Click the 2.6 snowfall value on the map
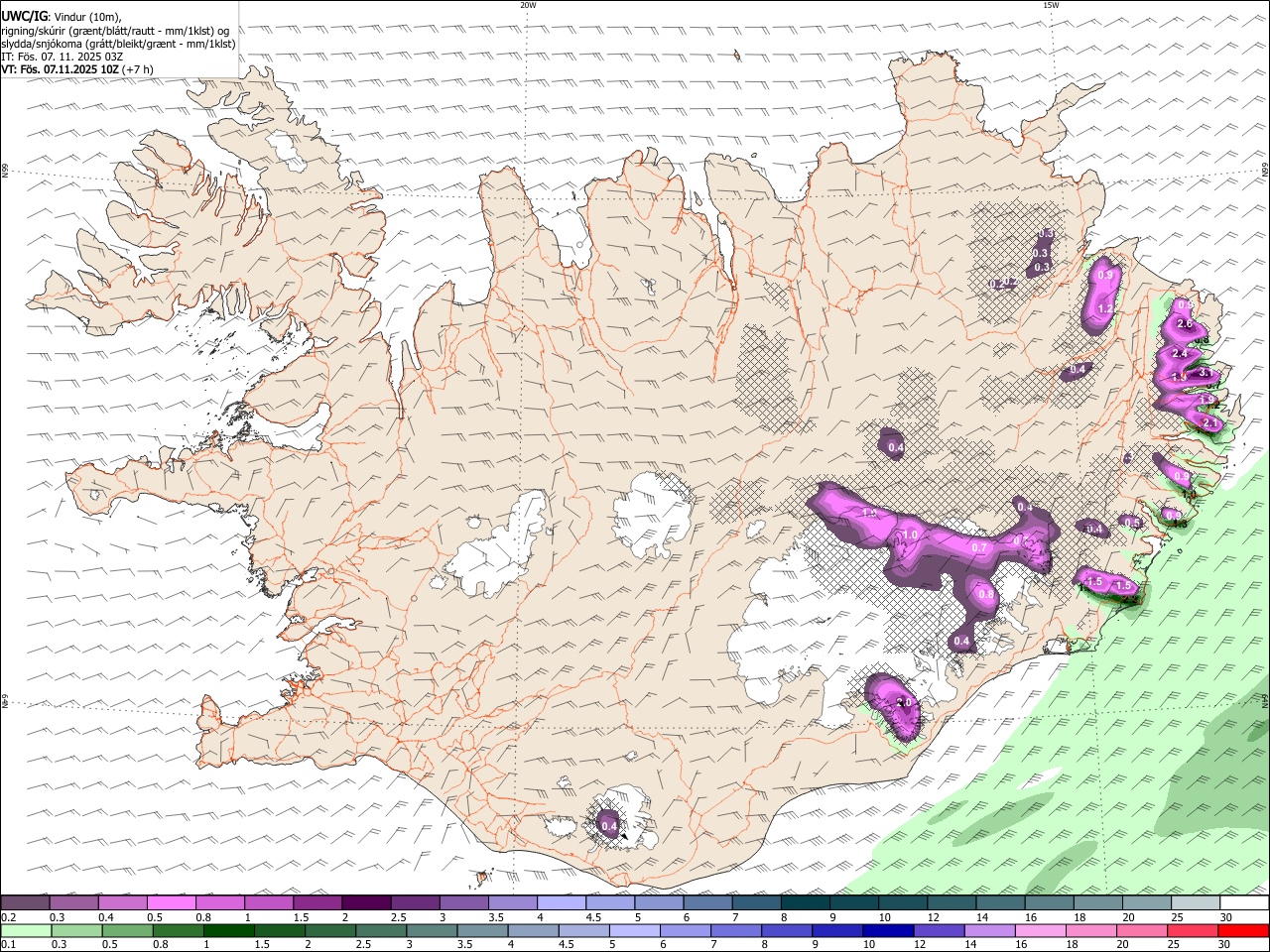The height and width of the screenshot is (952, 1270). [1184, 324]
